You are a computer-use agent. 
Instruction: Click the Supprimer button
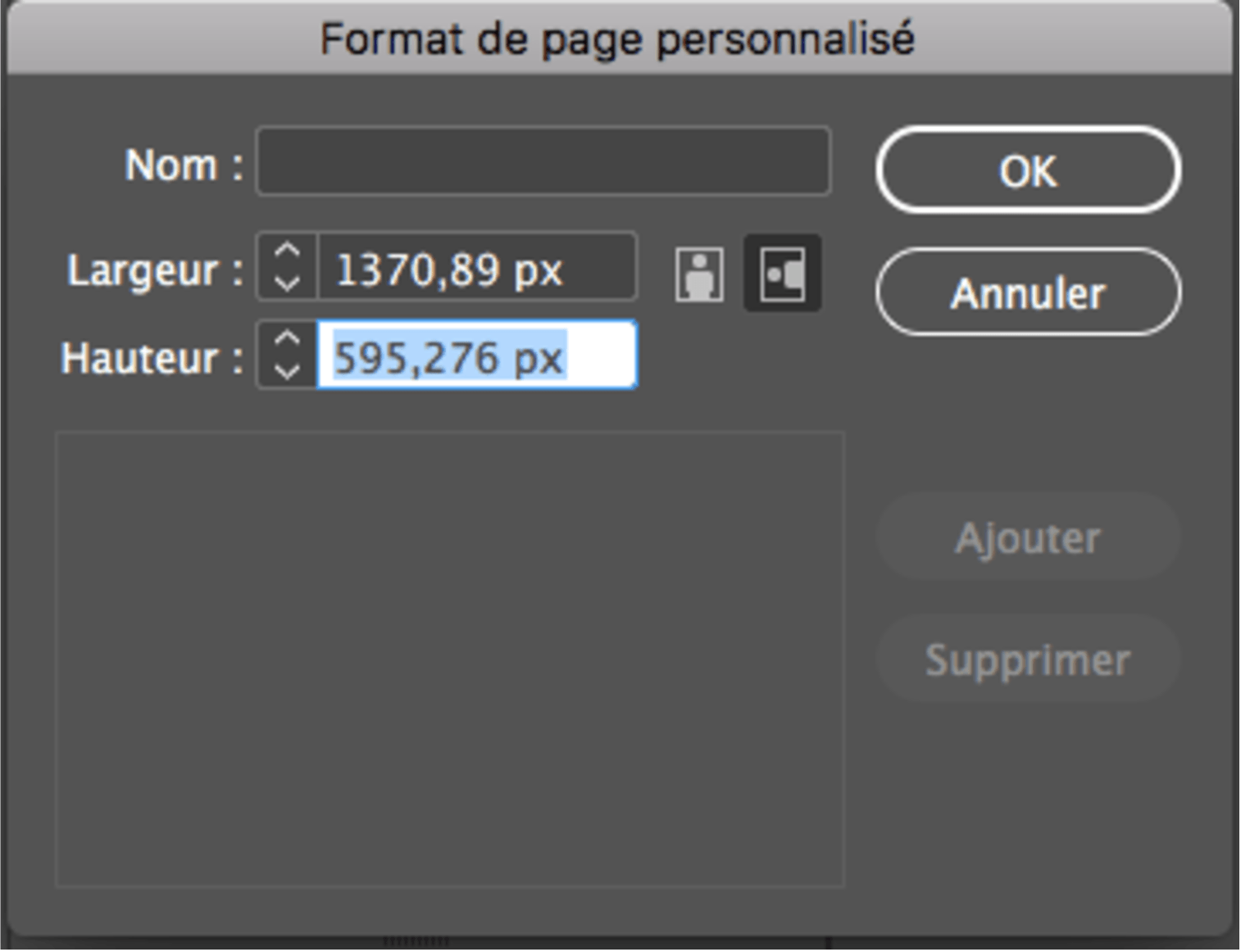pos(1028,660)
